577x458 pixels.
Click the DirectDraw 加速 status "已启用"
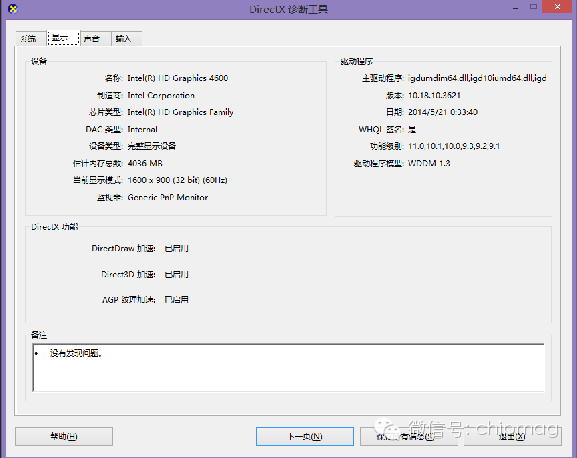177,248
